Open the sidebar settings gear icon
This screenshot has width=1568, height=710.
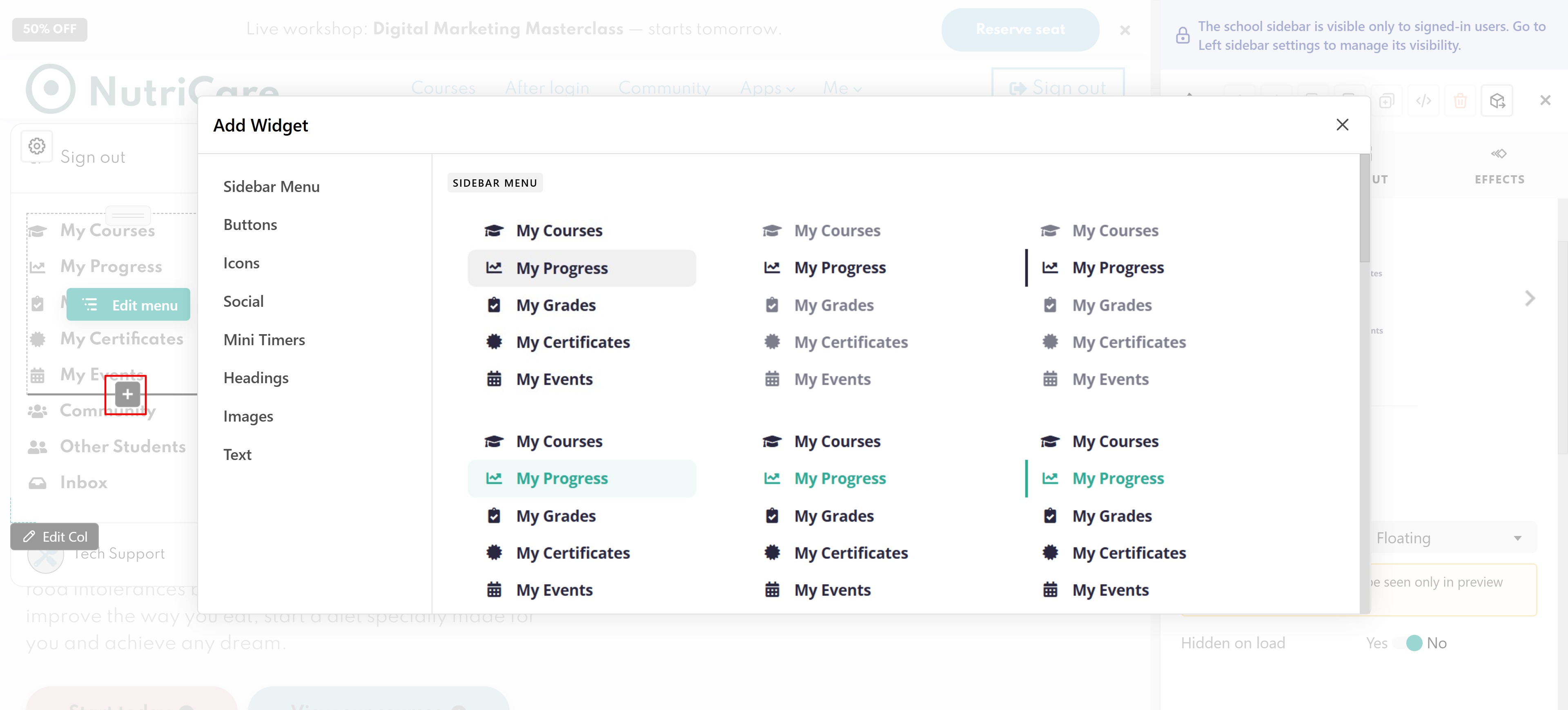(37, 146)
